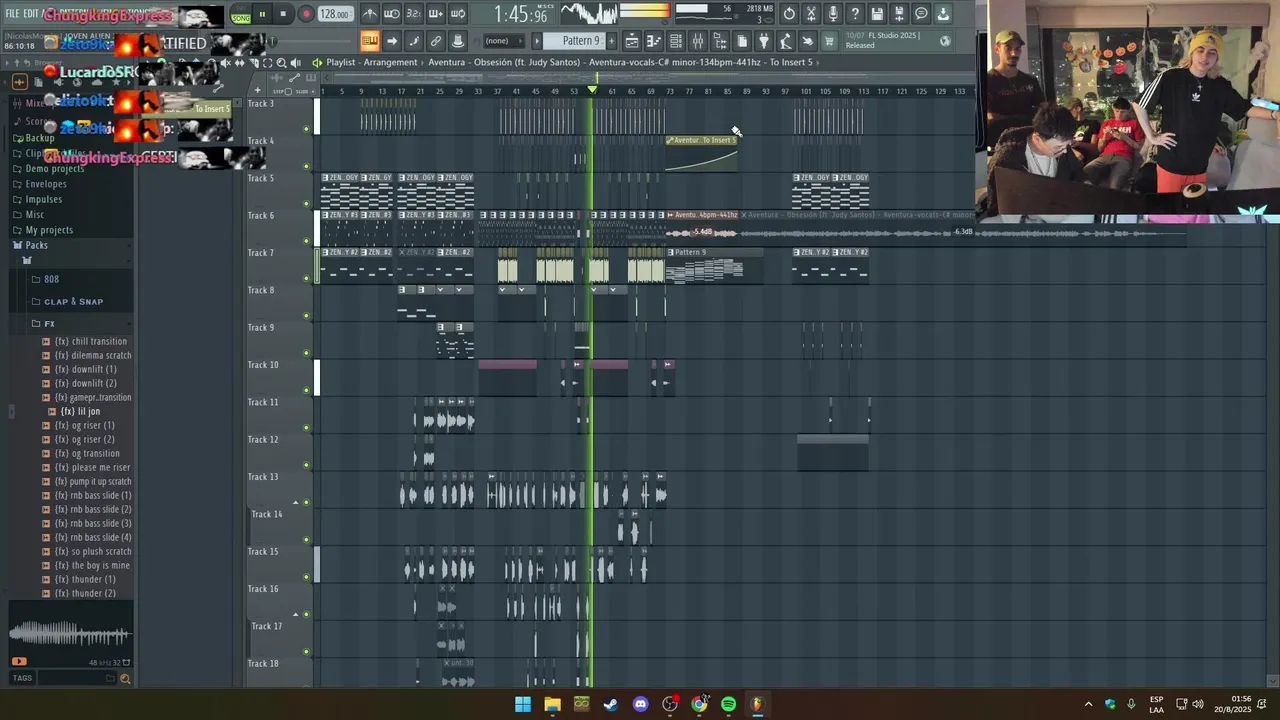The height and width of the screenshot is (720, 1280).
Task: Open the CLAP & SNAP folder
Action: click(73, 301)
